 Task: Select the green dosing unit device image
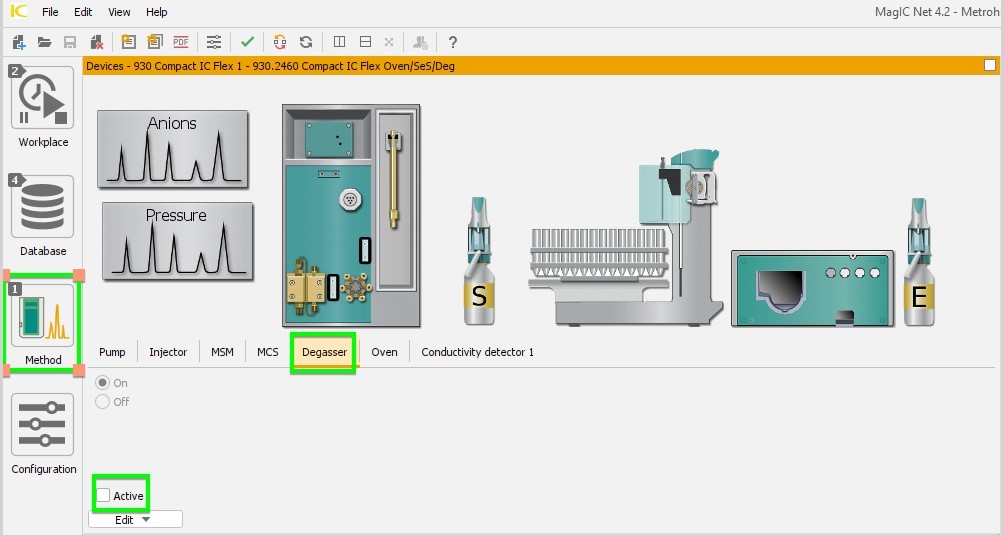[x=812, y=288]
